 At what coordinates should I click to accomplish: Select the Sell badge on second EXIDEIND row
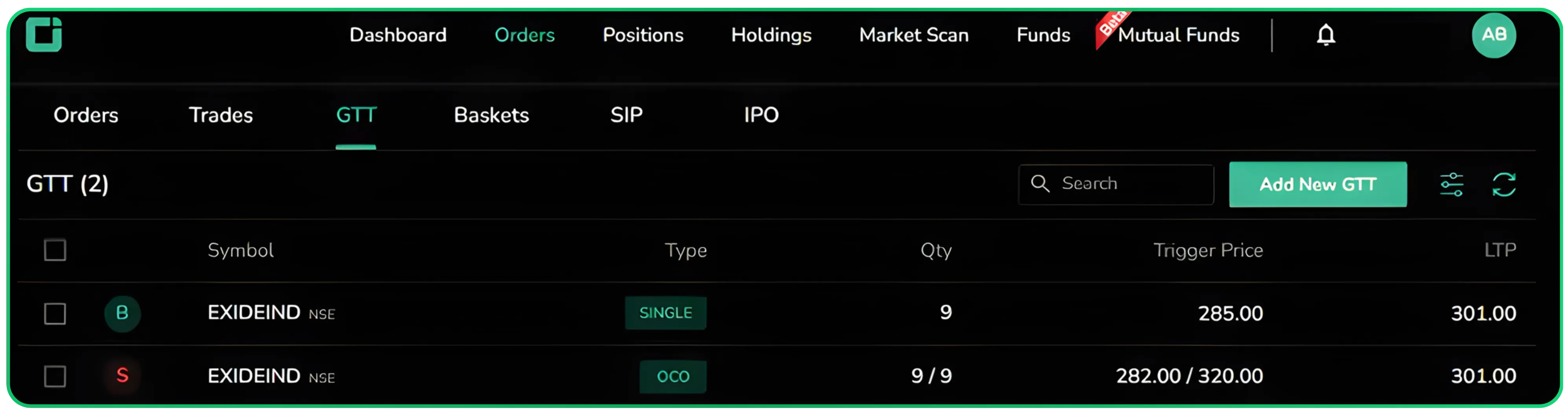[x=122, y=376]
